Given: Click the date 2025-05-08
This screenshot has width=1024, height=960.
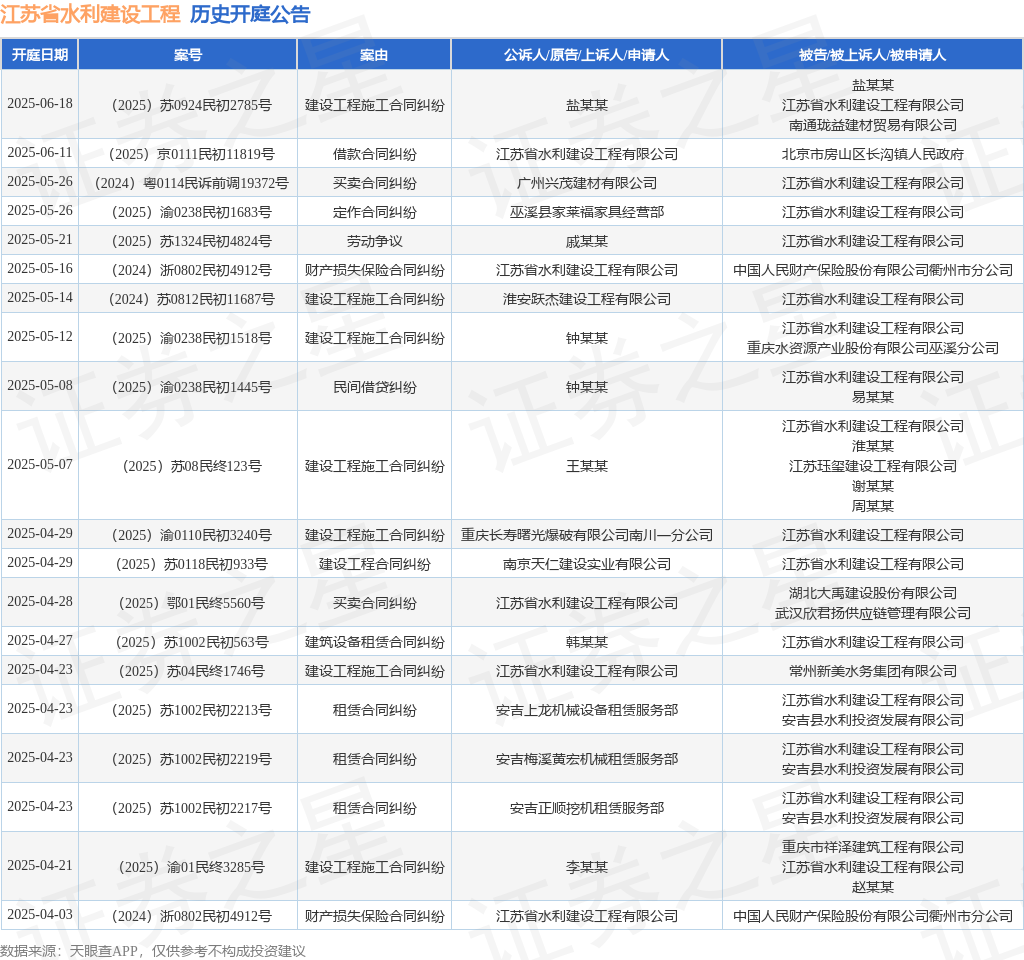Looking at the screenshot, I should tap(40, 385).
